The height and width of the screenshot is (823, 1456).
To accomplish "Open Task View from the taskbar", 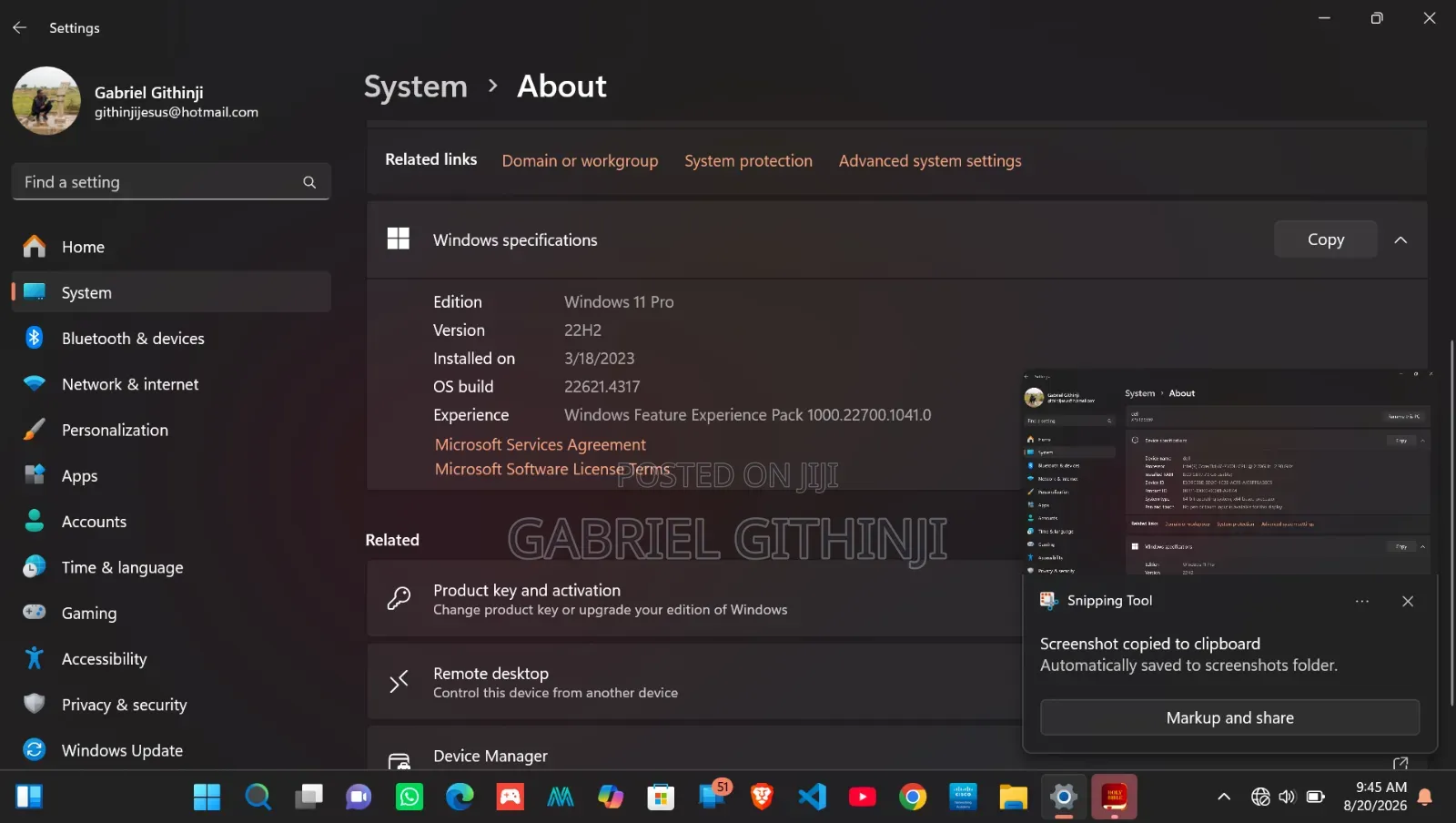I will click(308, 798).
